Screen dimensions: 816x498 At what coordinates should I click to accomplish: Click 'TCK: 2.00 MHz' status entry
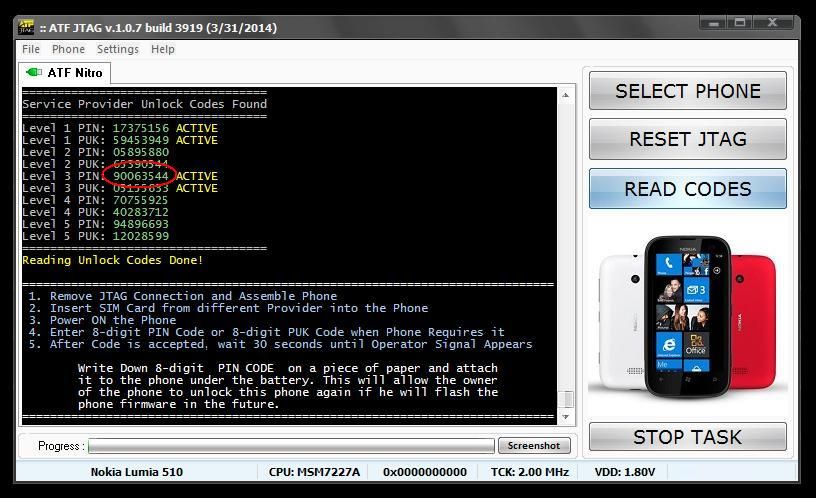tap(530, 472)
